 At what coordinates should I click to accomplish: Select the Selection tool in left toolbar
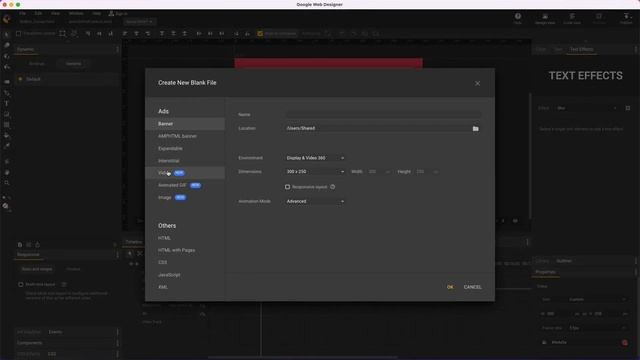click(7, 35)
